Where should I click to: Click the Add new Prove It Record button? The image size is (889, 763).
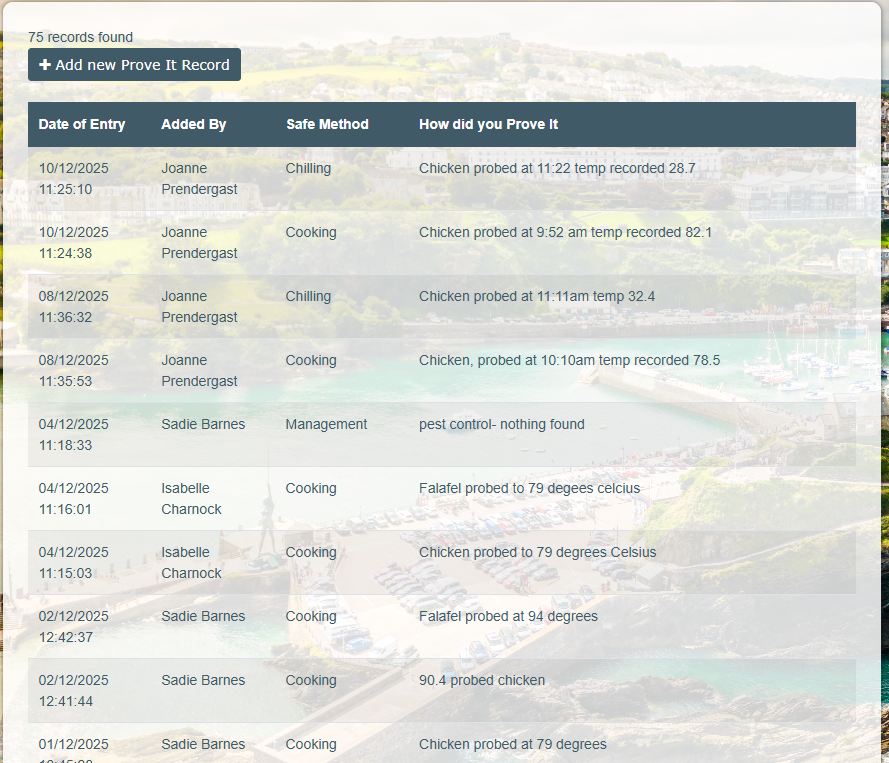click(x=134, y=65)
